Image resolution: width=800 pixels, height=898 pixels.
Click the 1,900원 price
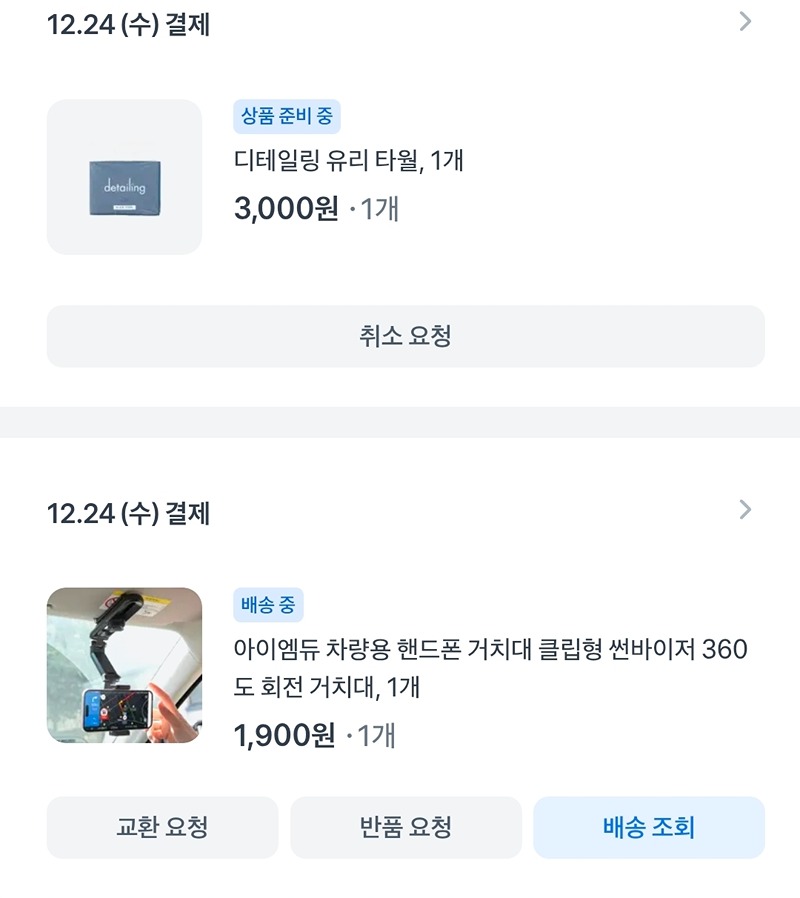tap(285, 735)
